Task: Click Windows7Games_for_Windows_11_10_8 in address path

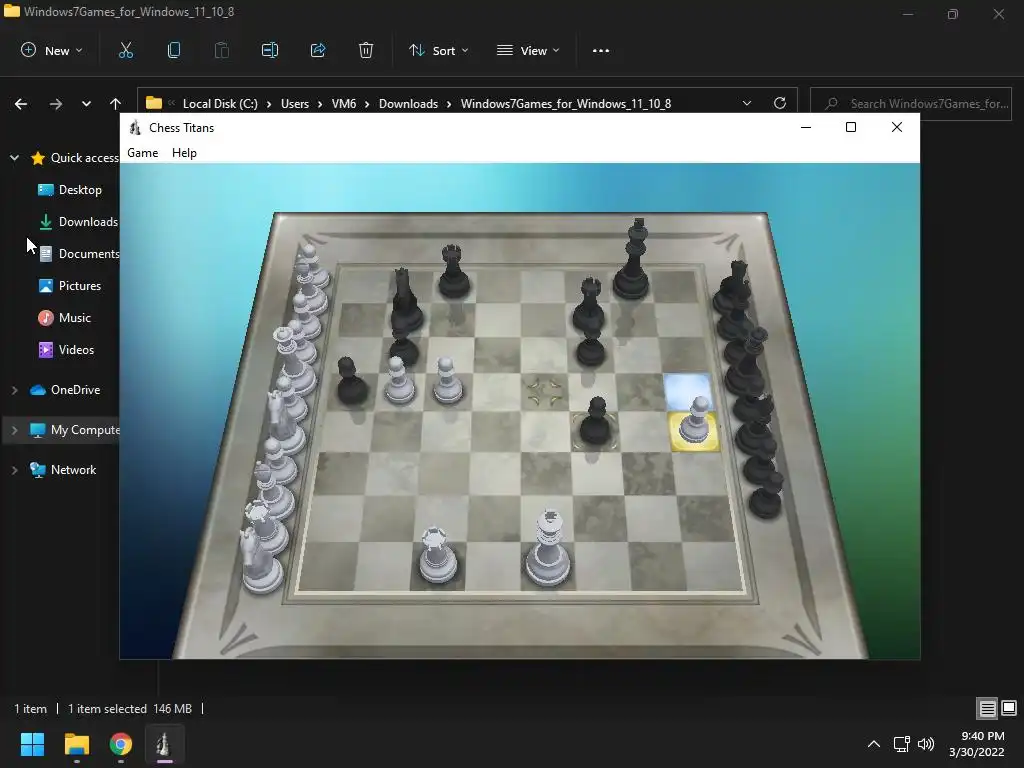Action: point(566,103)
